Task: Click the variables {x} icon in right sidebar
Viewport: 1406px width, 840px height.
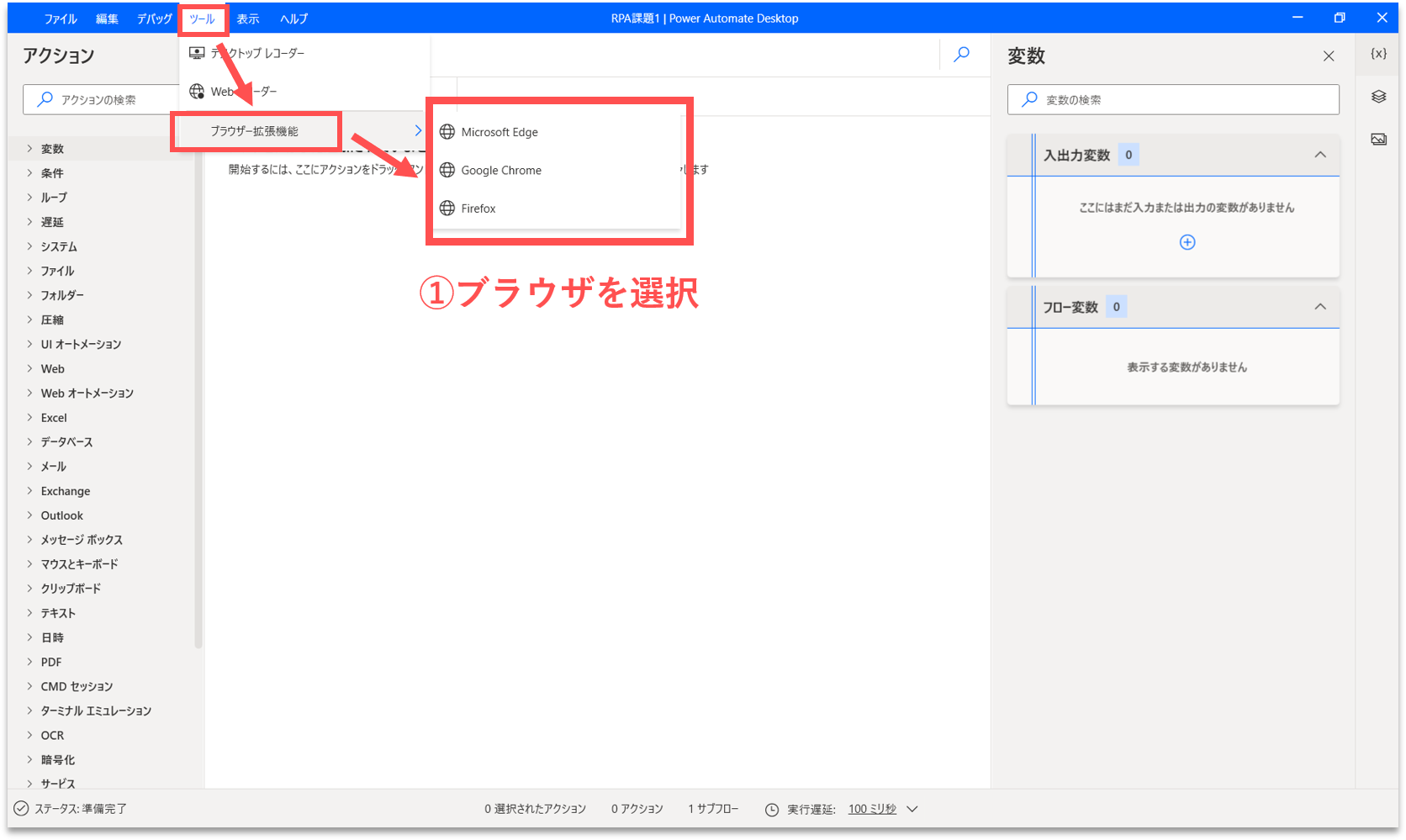Action: pyautogui.click(x=1378, y=54)
